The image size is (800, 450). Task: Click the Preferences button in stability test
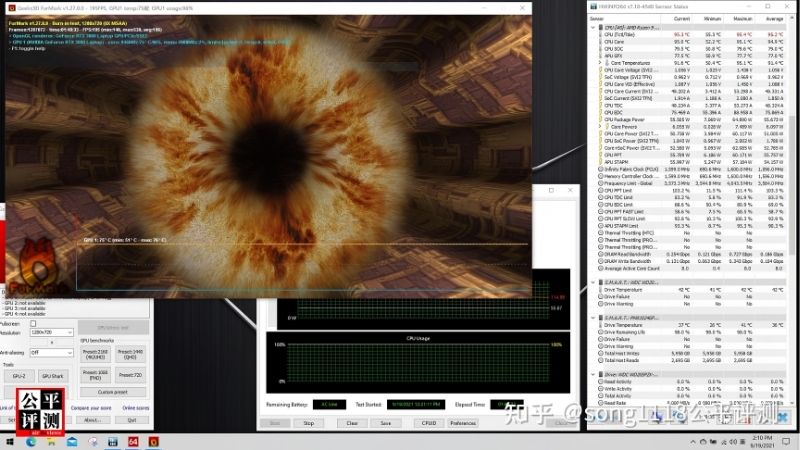pyautogui.click(x=463, y=423)
